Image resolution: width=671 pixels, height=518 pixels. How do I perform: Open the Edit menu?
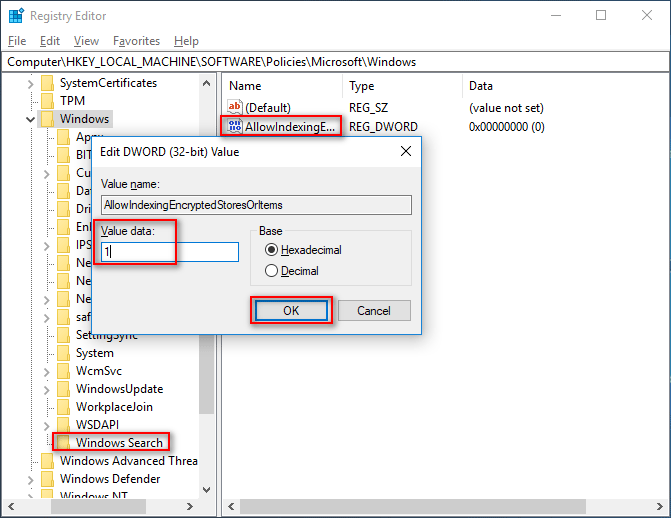50,41
